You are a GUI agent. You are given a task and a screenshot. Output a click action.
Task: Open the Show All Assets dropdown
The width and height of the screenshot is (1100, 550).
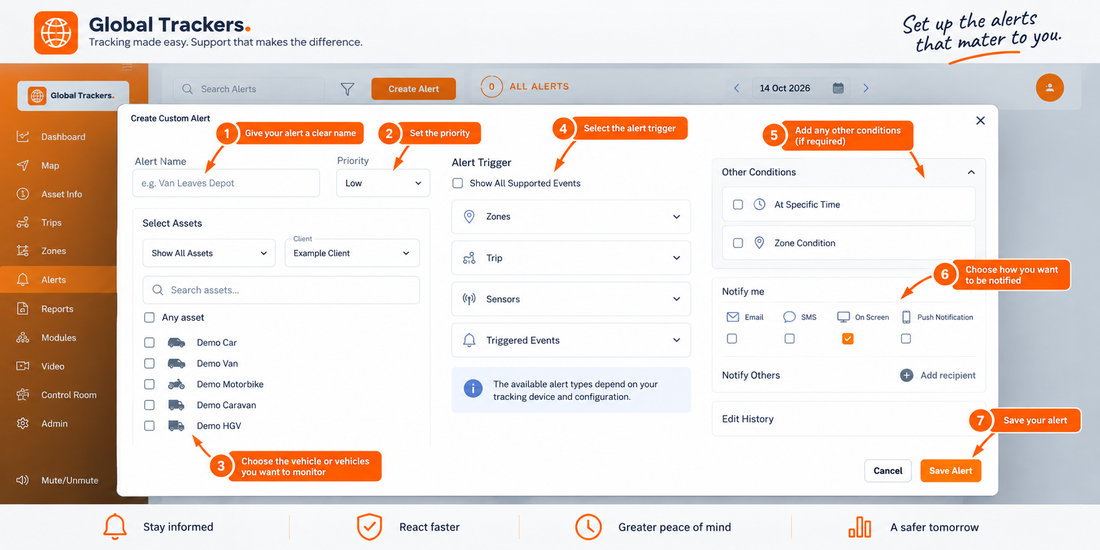209,253
